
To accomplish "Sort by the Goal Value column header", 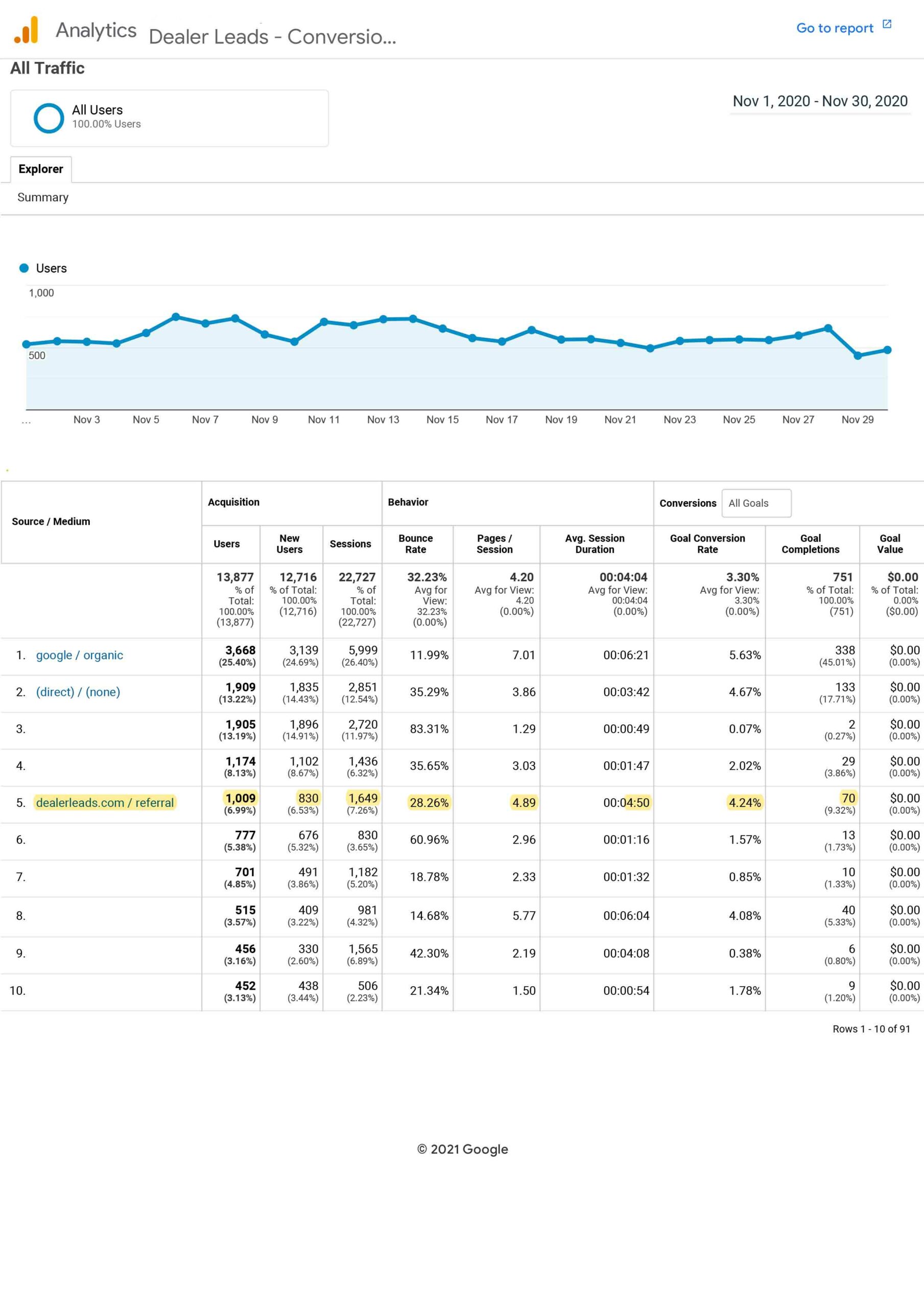I will [x=890, y=544].
